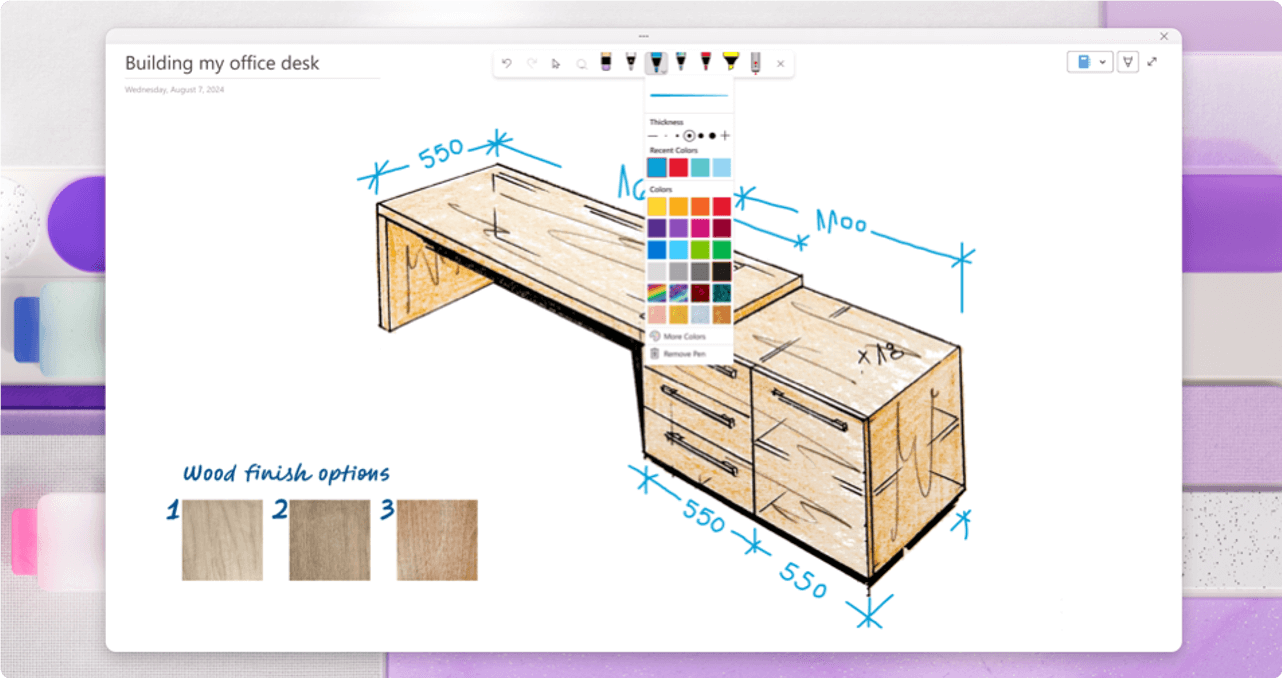1282x678 pixels.
Task: Close the drawing toolbar with the X
Action: (780, 64)
